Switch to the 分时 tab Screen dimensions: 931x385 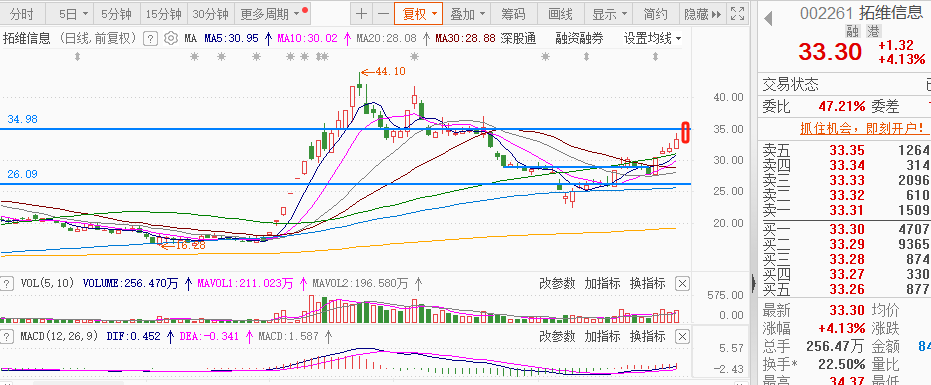click(x=22, y=14)
